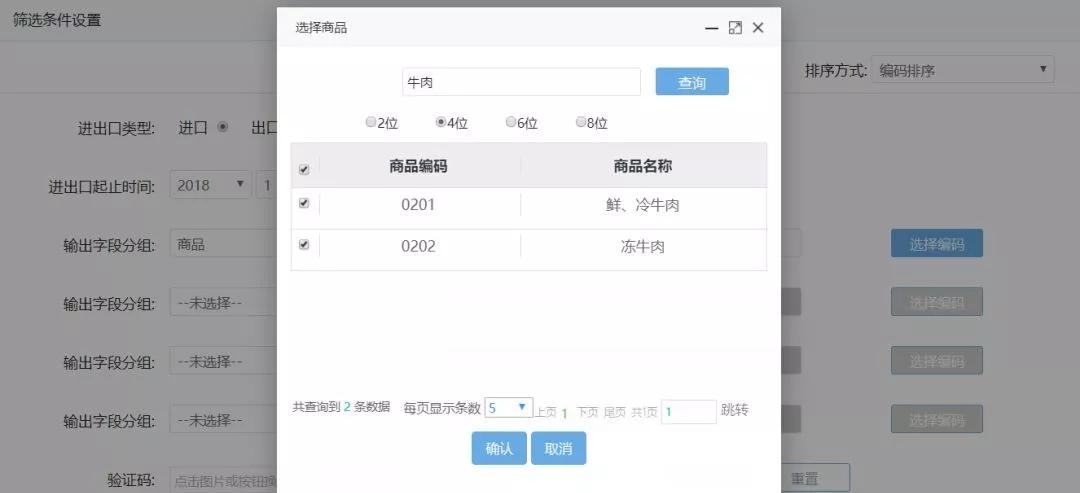Image resolution: width=1080 pixels, height=493 pixels.
Task: Click the blue 选择编码 button
Action: 937,244
